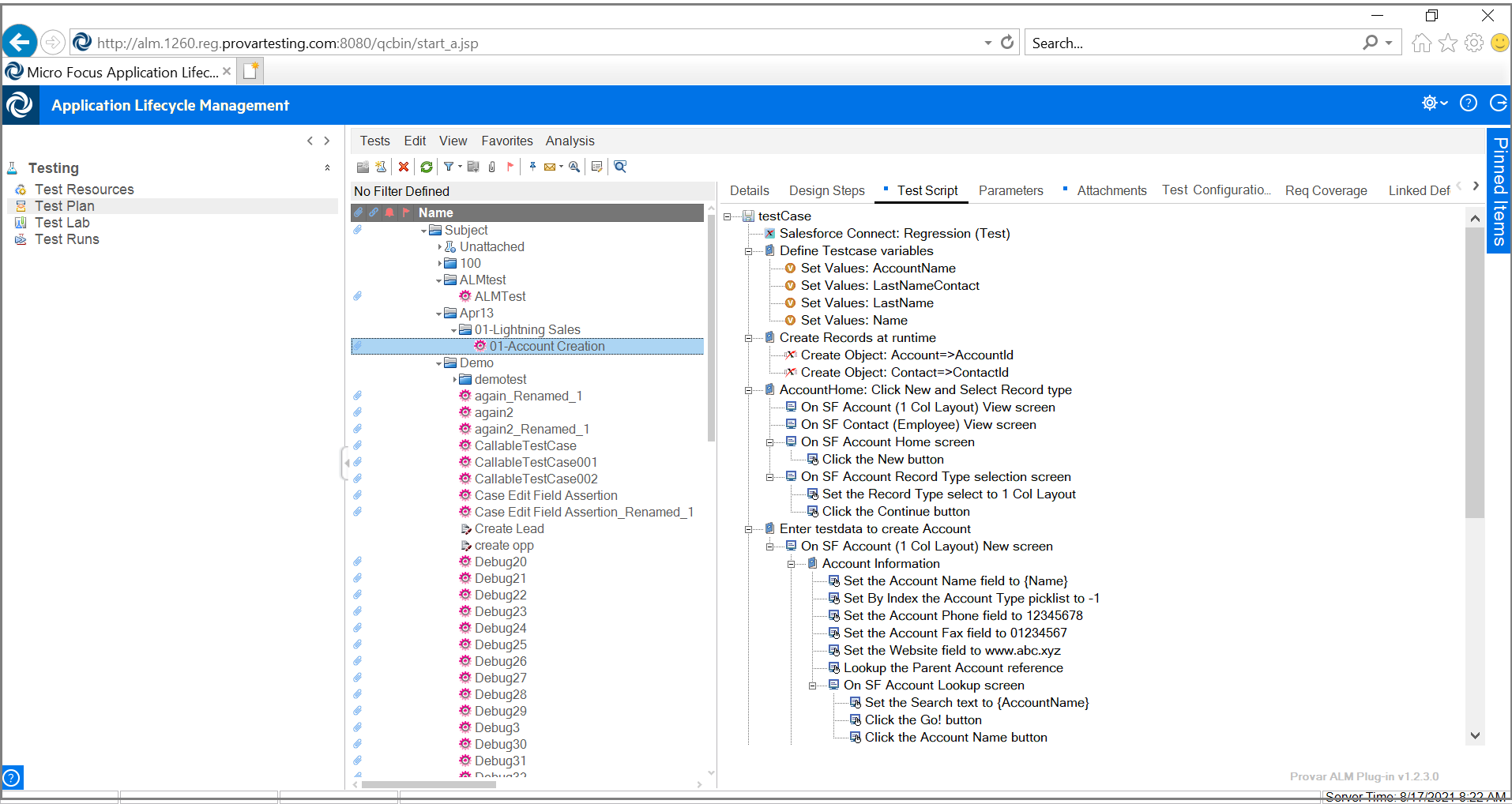
Task: Select the Create Lead tree item
Action: coord(509,528)
